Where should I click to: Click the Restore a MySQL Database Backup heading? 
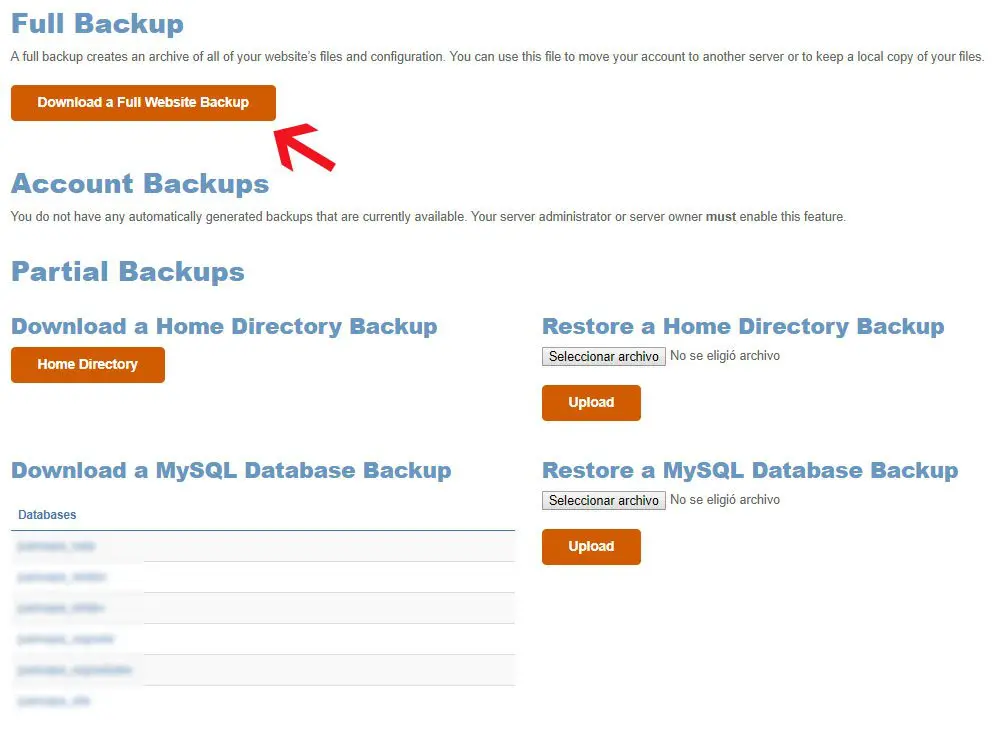749,470
